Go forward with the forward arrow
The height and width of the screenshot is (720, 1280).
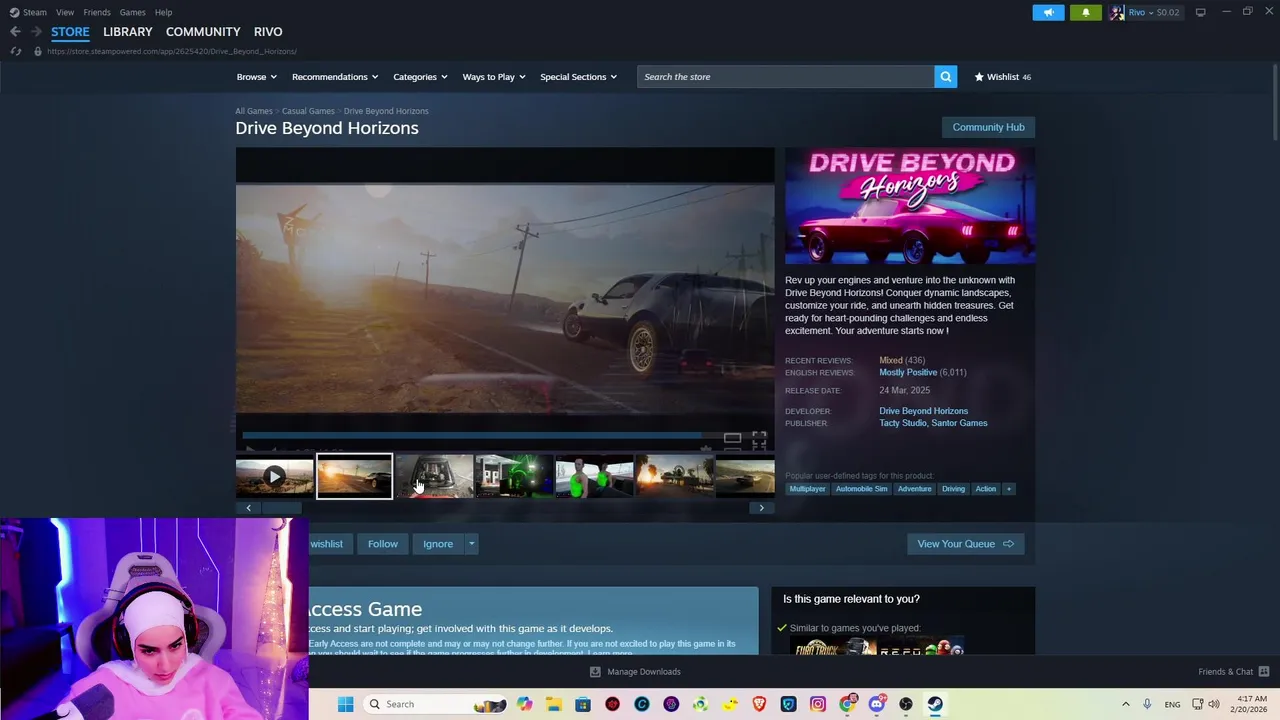(x=36, y=32)
